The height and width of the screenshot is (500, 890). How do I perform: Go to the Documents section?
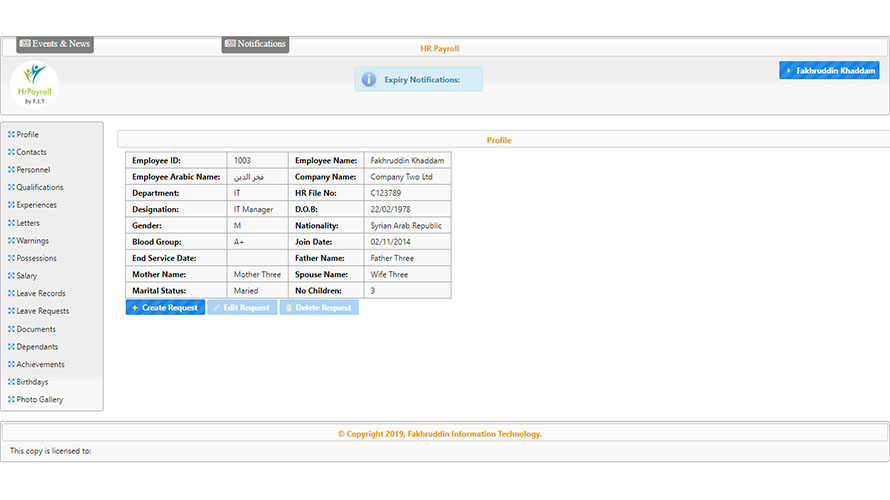pos(36,329)
